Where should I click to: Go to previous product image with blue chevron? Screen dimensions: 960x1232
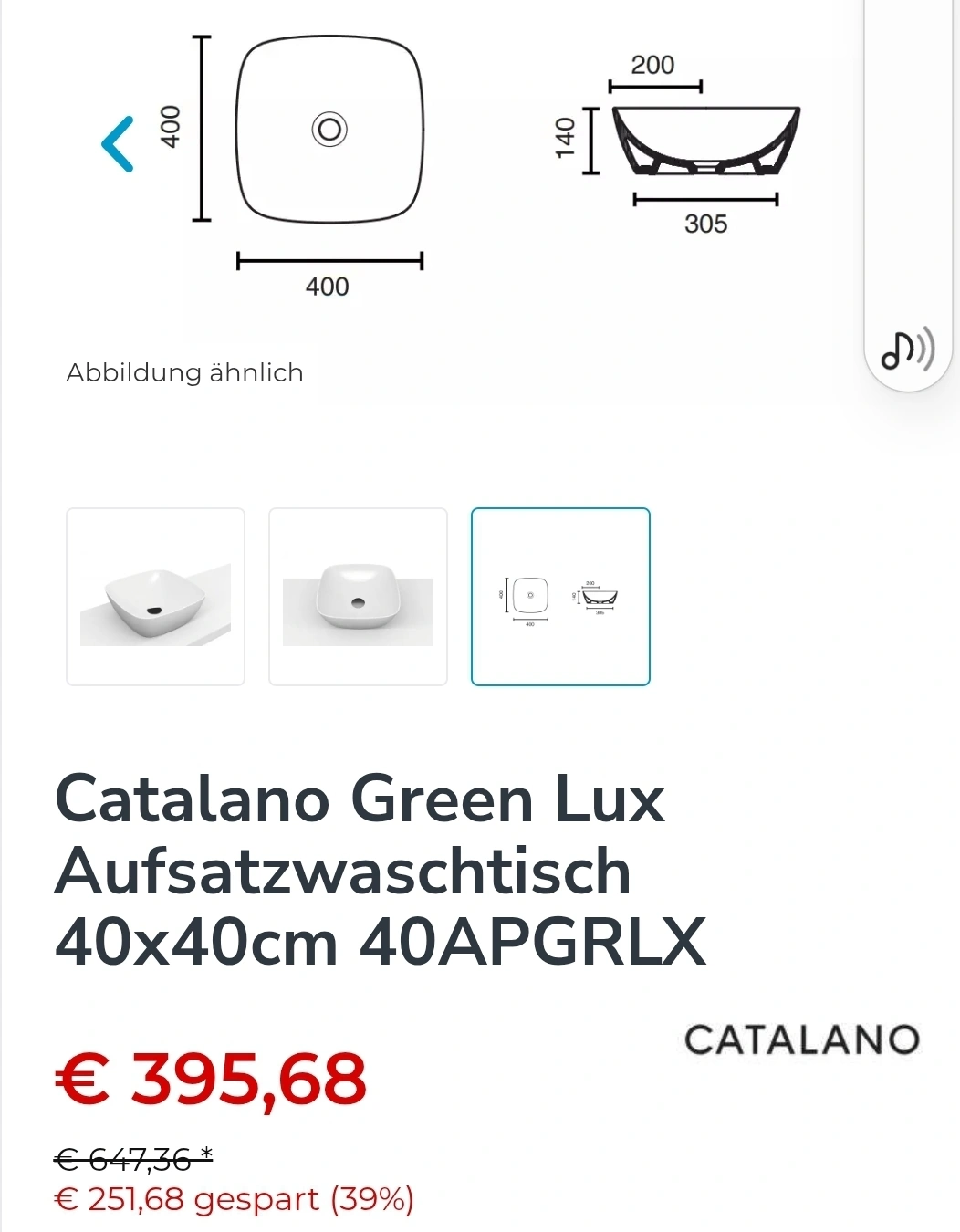point(118,144)
